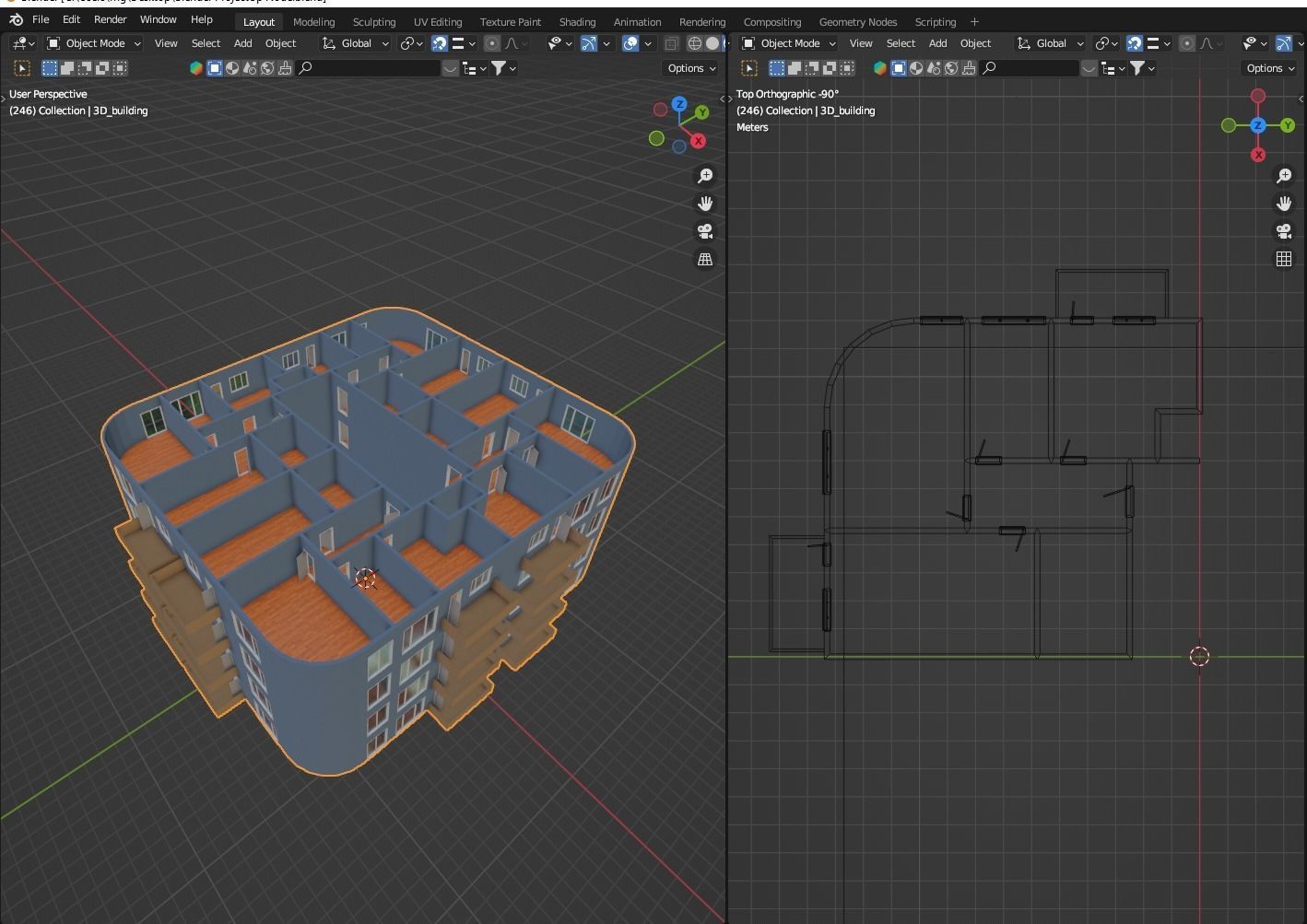Toggle gizmo display in left viewport
Screen dimensions: 1307x924
(x=588, y=43)
